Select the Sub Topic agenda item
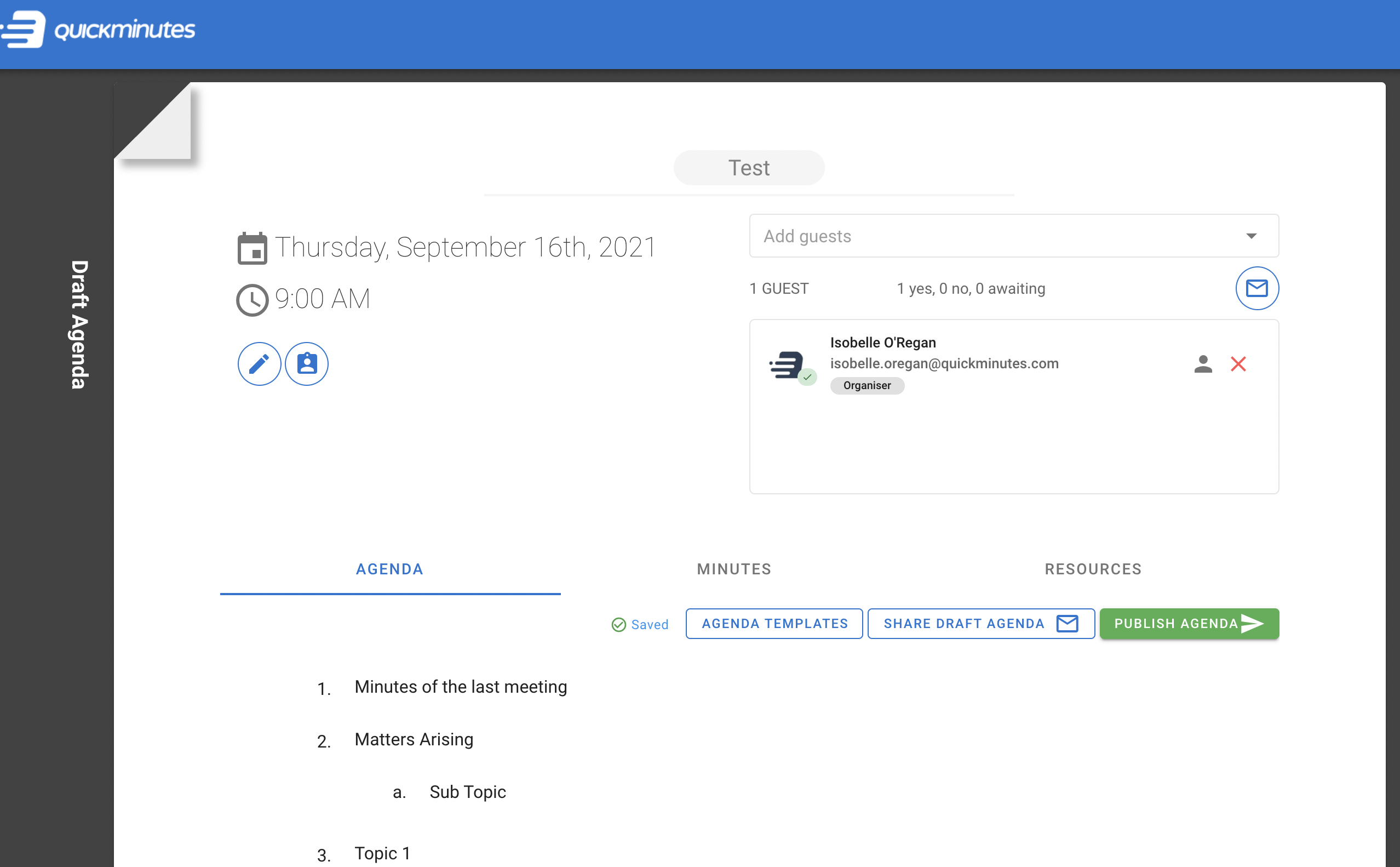1400x867 pixels. pos(468,792)
